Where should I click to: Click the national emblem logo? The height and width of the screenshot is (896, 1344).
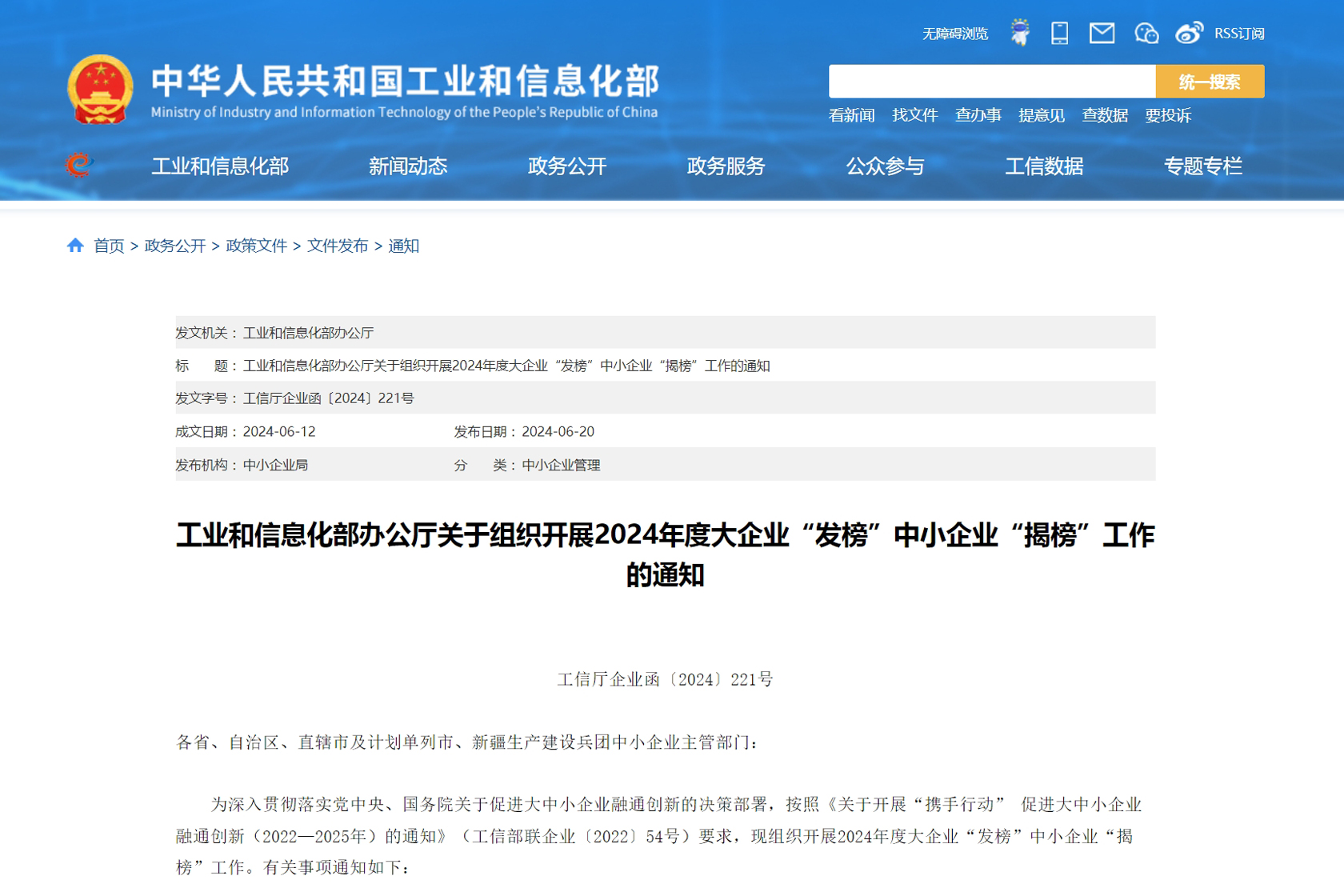click(100, 90)
